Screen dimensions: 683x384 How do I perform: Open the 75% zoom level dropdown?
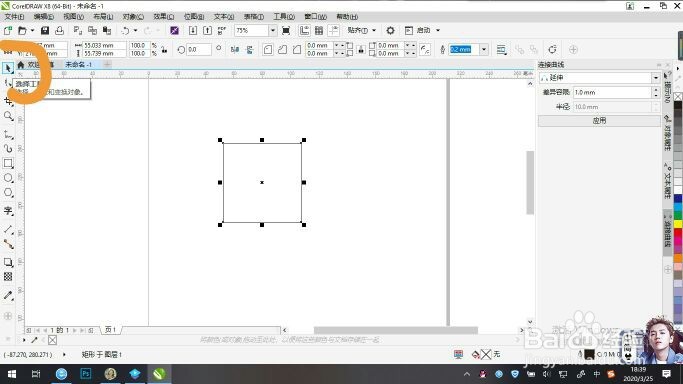click(273, 30)
